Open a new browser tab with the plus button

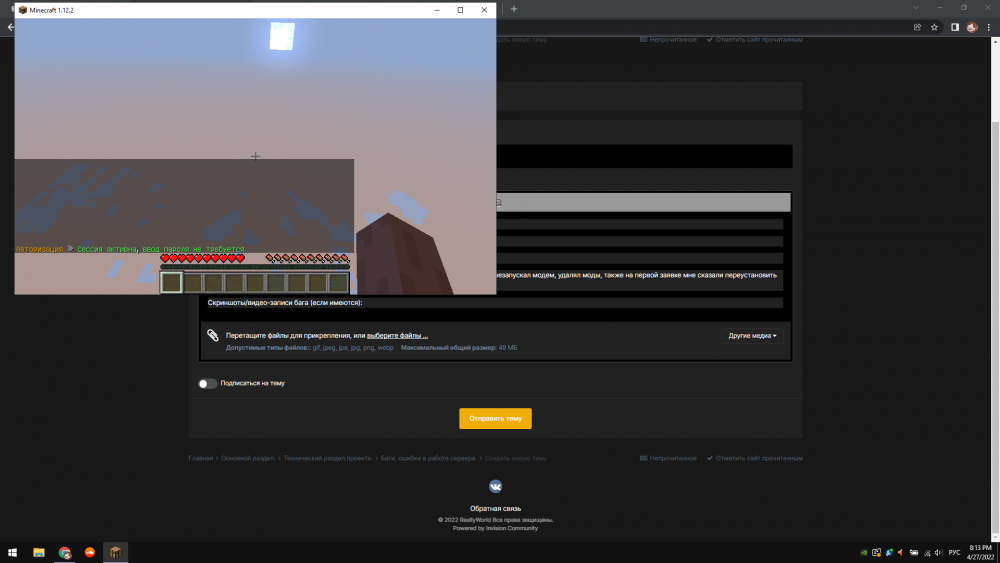(x=514, y=9)
